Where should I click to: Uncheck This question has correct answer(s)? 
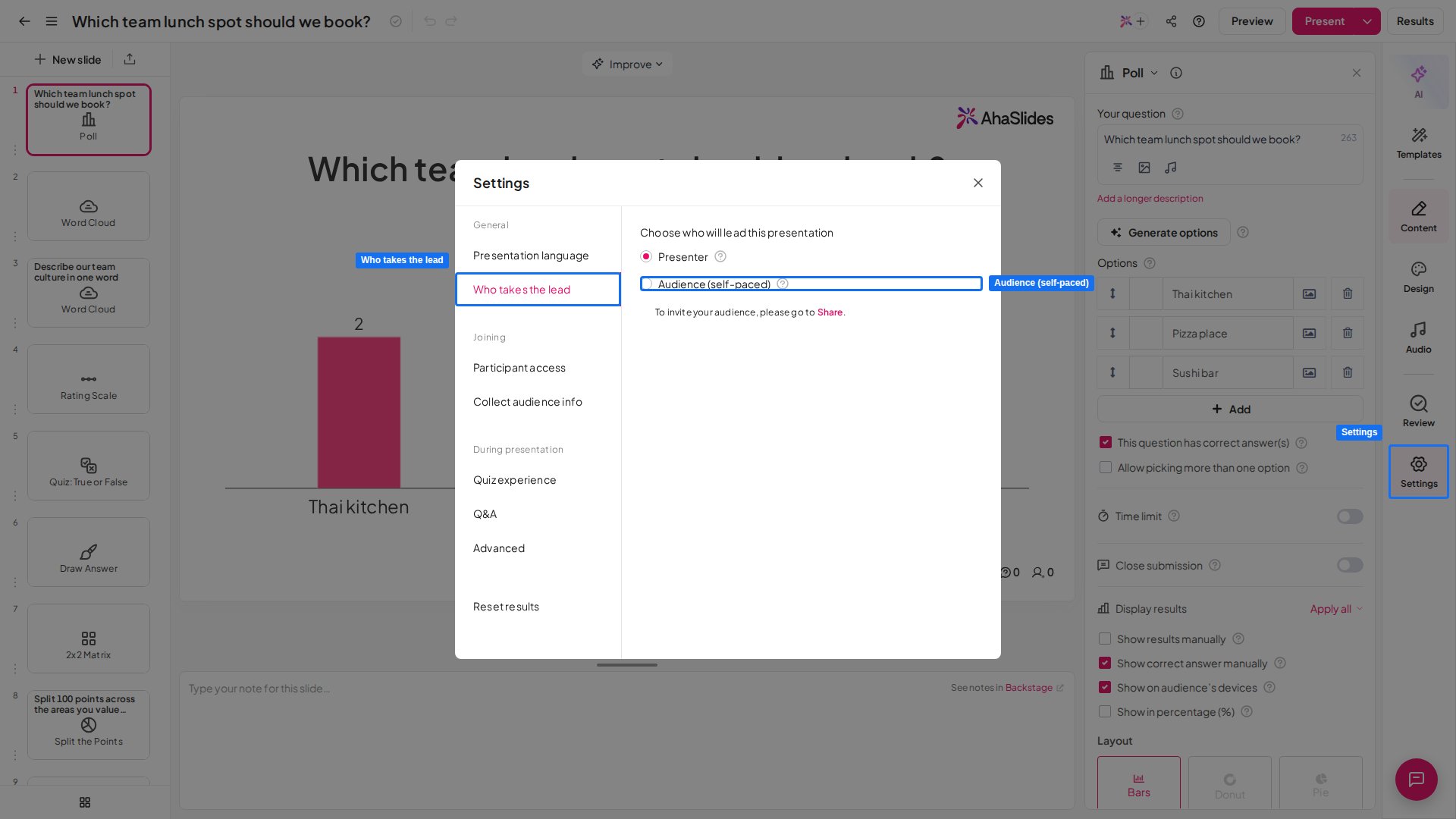[1106, 442]
